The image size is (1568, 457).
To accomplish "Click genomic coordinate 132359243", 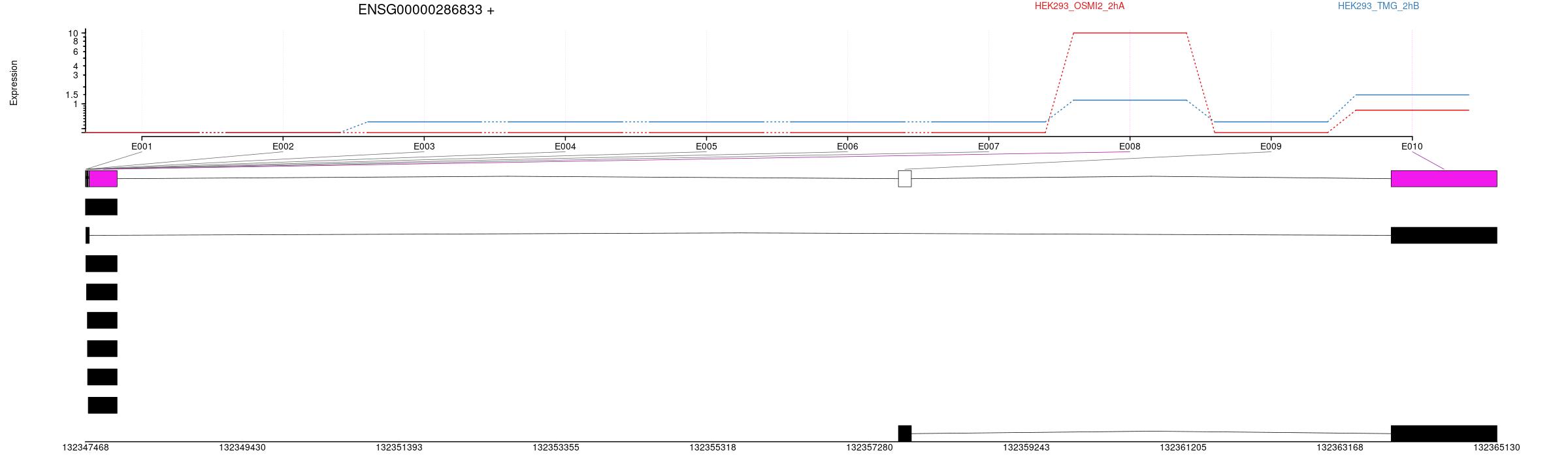I will [1026, 448].
